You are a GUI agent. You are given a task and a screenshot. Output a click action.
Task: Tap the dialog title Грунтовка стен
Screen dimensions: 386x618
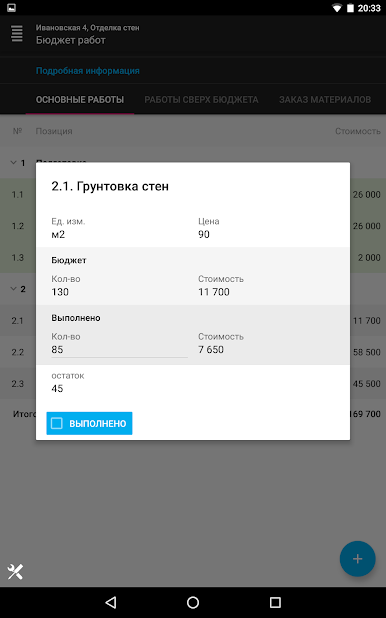[110, 186]
